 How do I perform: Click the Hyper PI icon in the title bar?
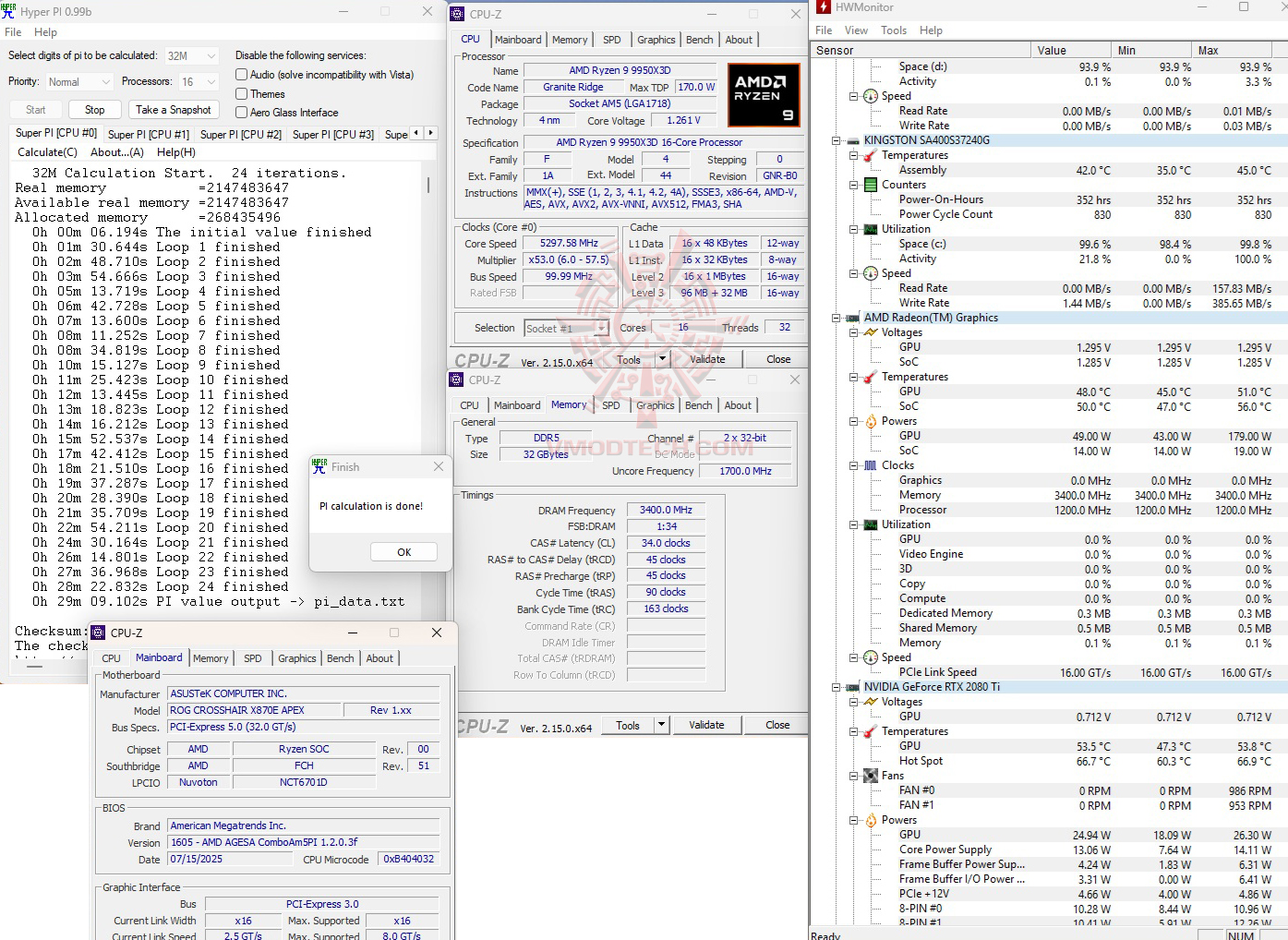[9, 11]
